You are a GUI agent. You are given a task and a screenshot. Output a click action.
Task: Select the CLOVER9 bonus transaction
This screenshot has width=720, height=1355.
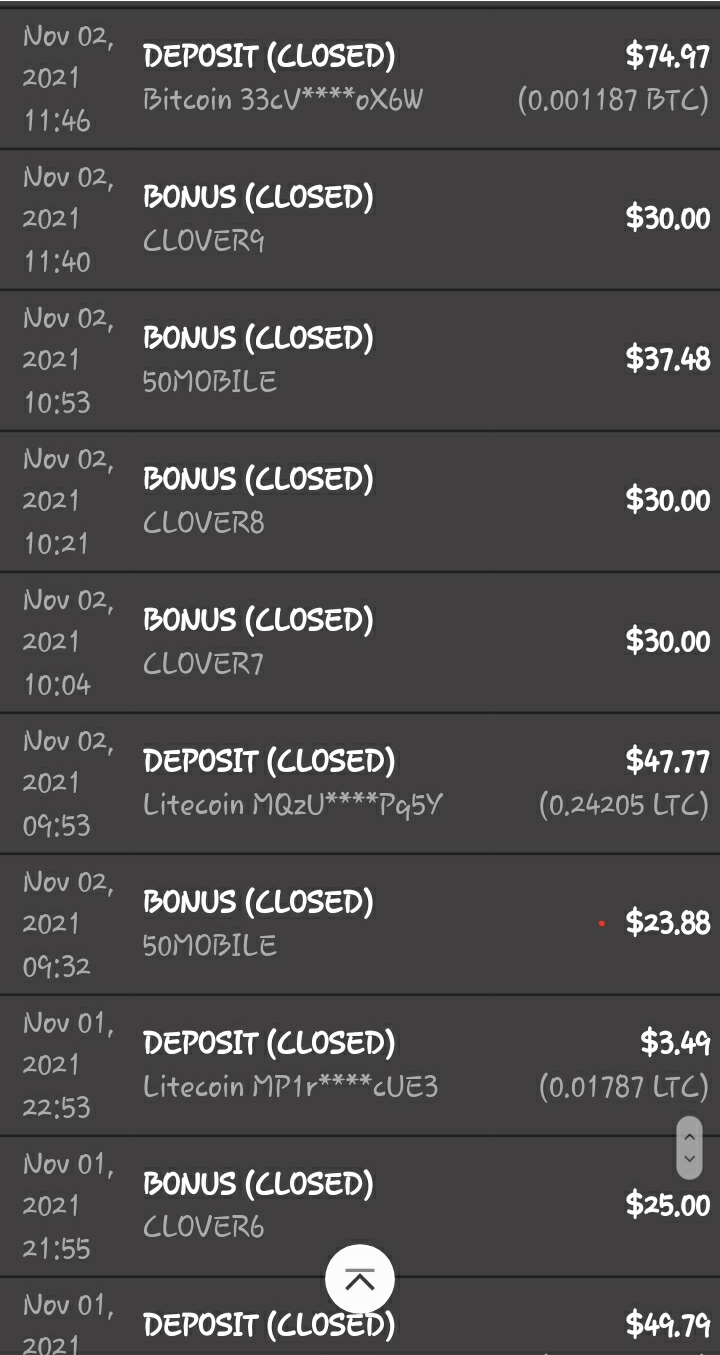[360, 219]
